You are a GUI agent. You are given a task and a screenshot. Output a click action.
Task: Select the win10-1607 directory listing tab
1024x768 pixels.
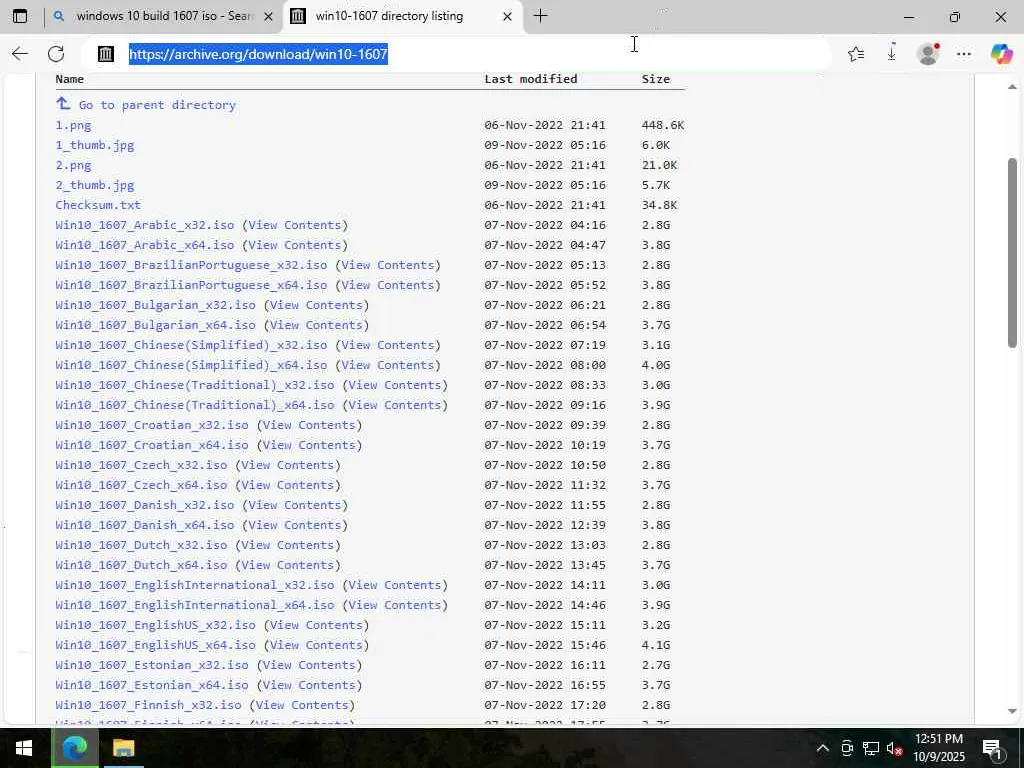[402, 16]
